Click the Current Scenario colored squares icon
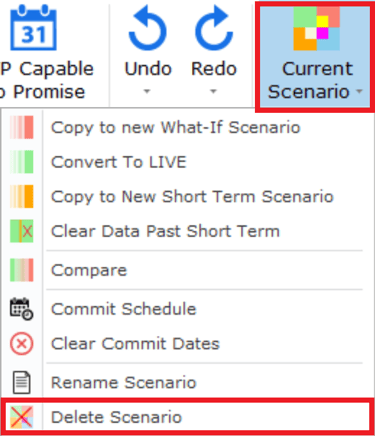Image resolution: width=375 pixels, height=436 pixels. point(316,29)
